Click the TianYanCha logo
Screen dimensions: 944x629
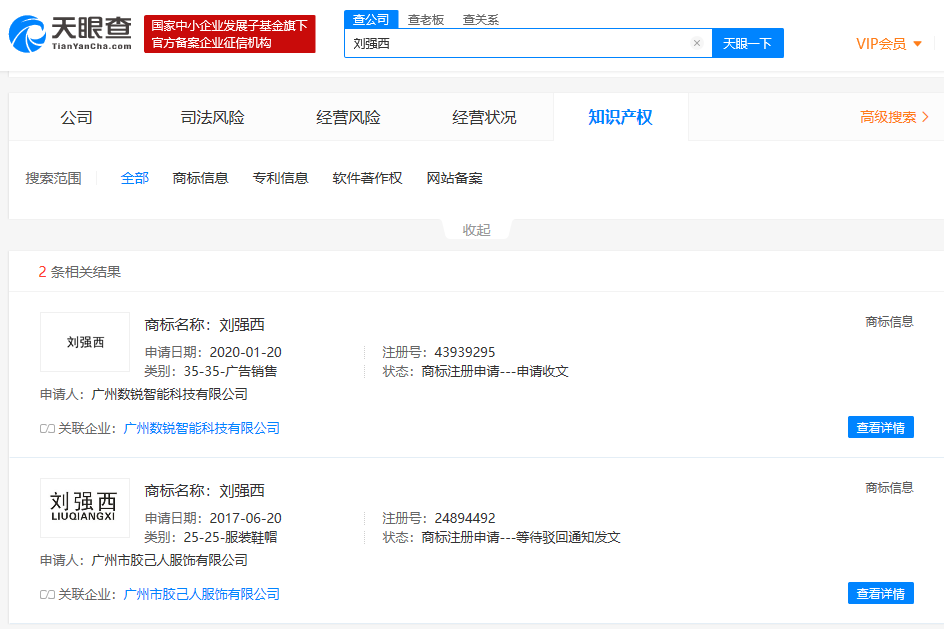[70, 33]
